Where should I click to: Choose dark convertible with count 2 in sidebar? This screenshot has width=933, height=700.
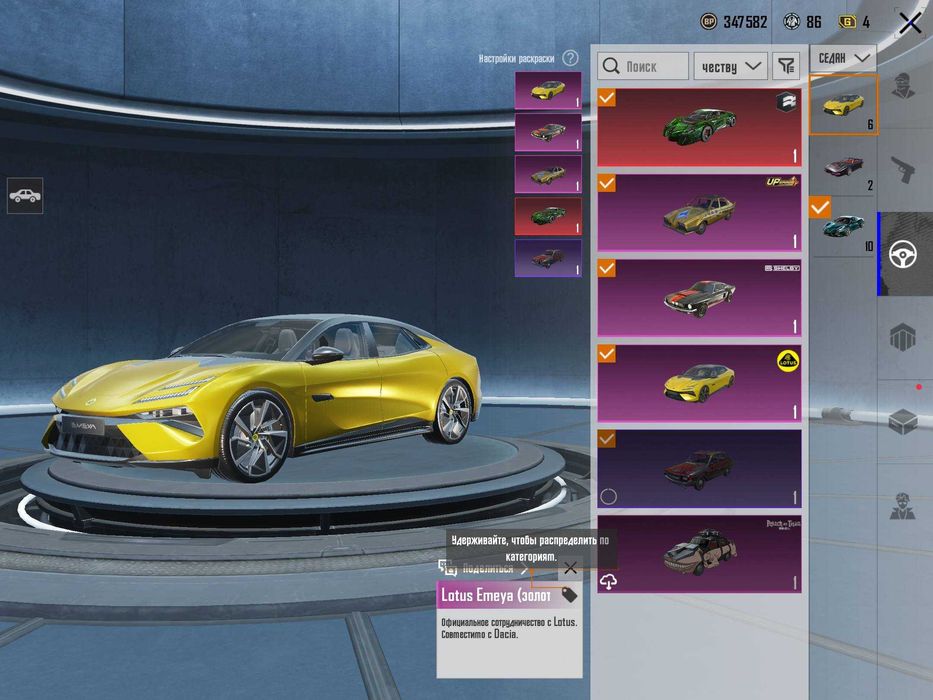coord(843,166)
